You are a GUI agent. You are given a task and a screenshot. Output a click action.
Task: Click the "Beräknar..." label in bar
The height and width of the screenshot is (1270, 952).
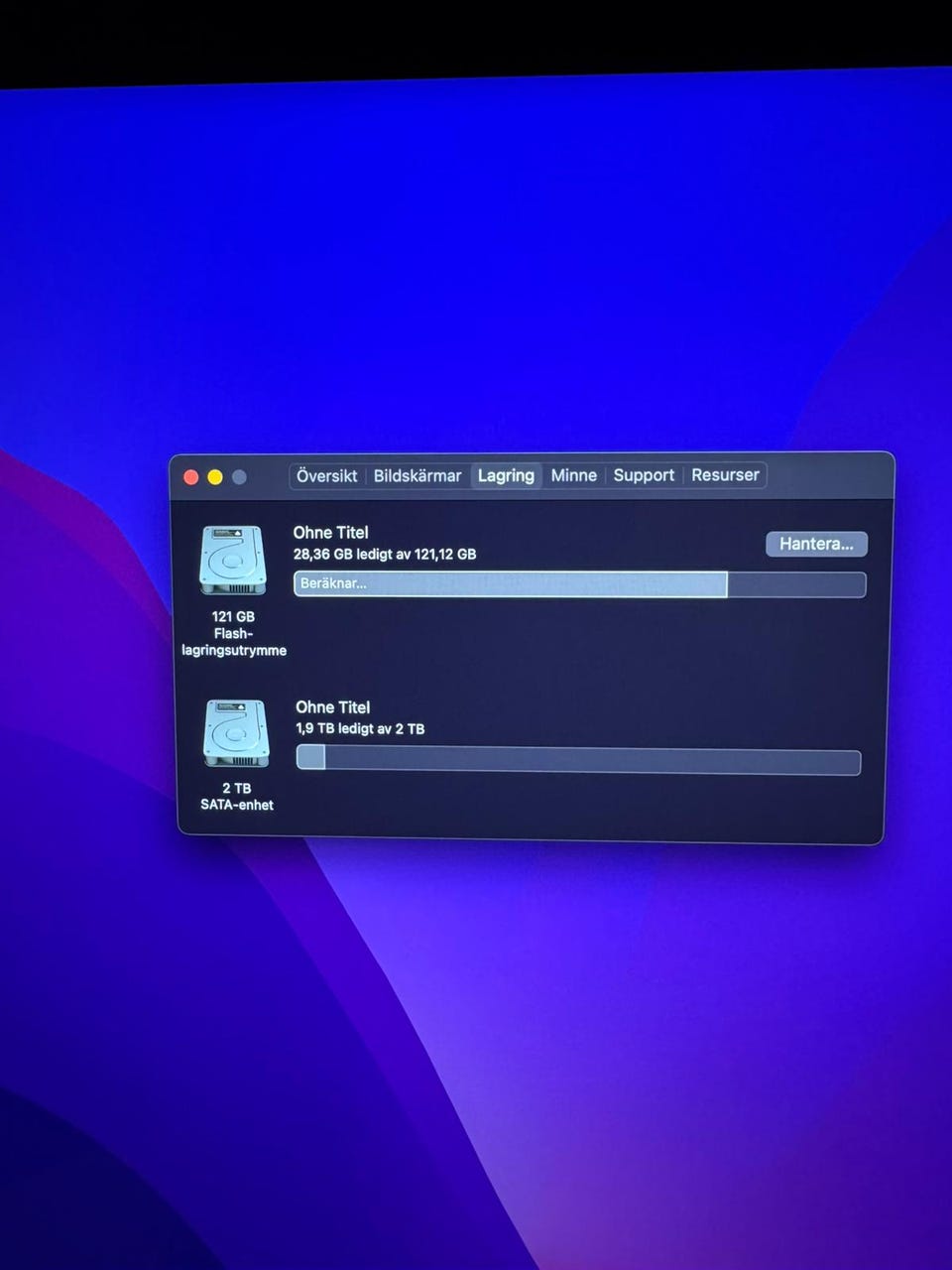coord(333,583)
